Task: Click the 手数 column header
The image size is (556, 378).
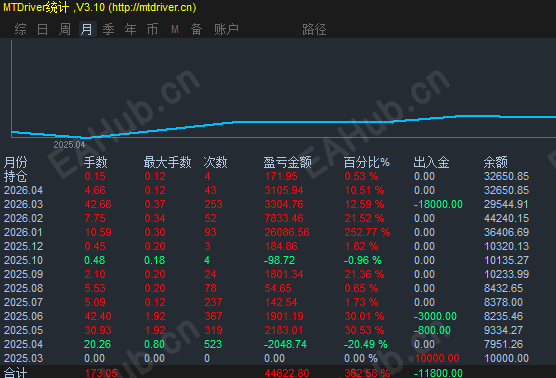Action: (x=95, y=162)
